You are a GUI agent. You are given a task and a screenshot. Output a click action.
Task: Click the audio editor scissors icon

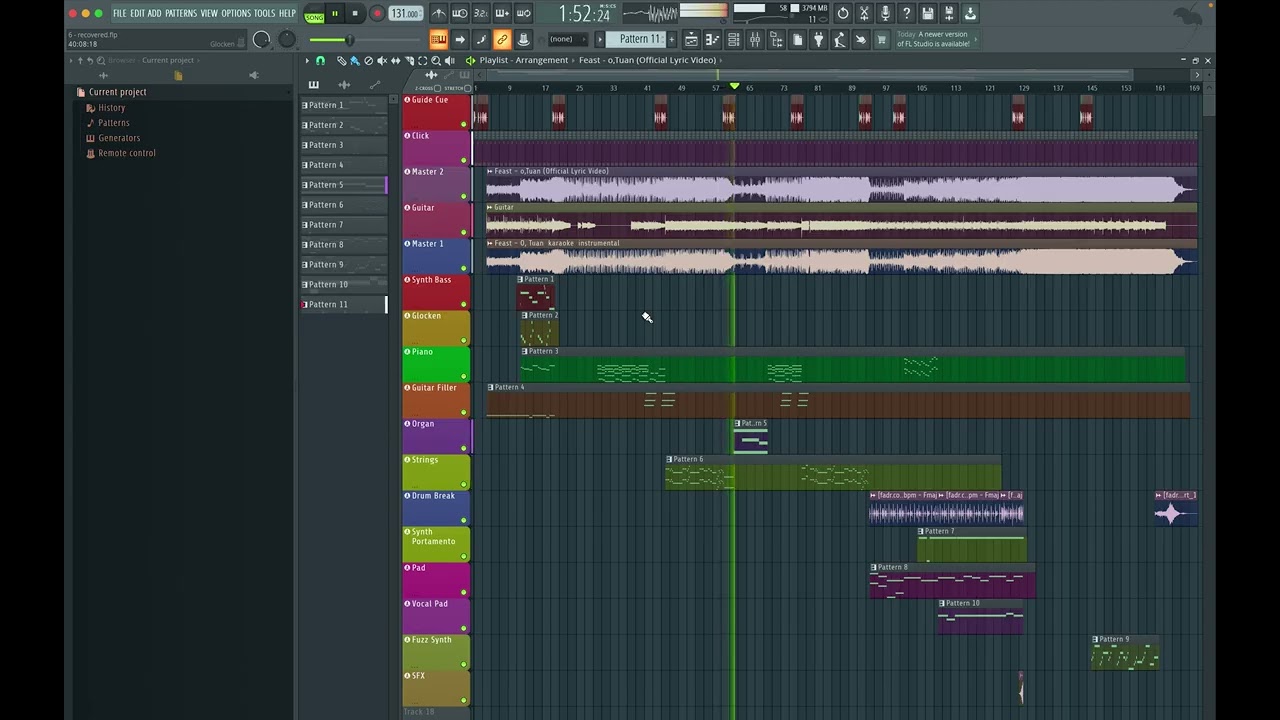(x=864, y=13)
